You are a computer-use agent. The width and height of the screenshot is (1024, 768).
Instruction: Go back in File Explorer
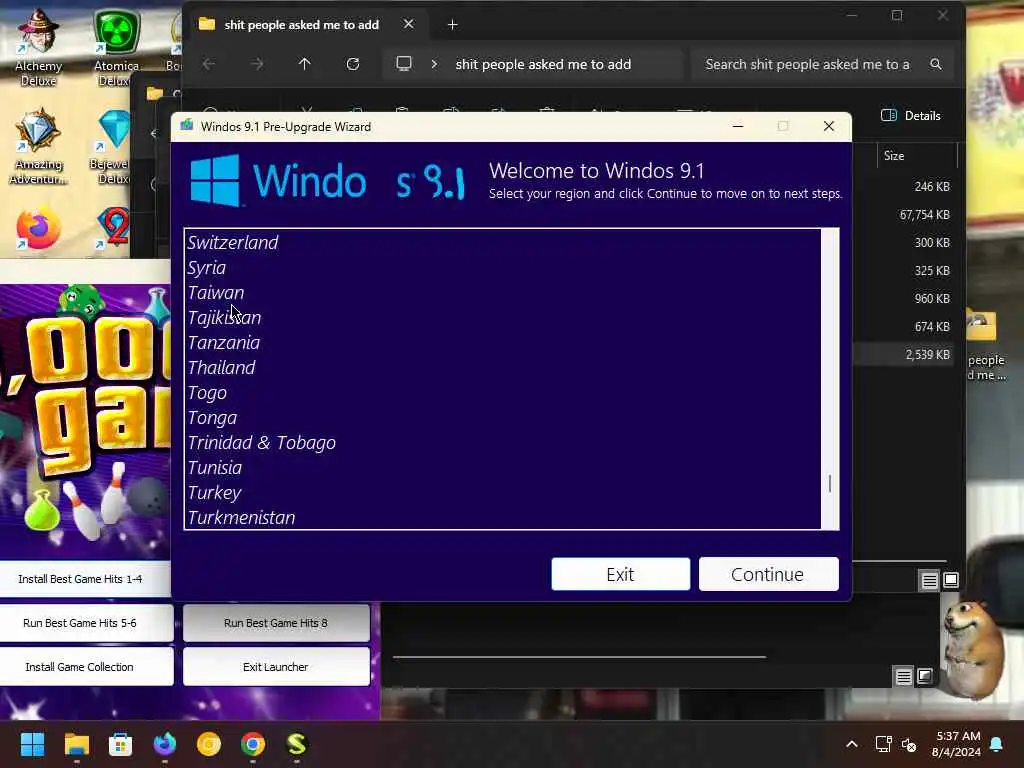click(x=209, y=64)
